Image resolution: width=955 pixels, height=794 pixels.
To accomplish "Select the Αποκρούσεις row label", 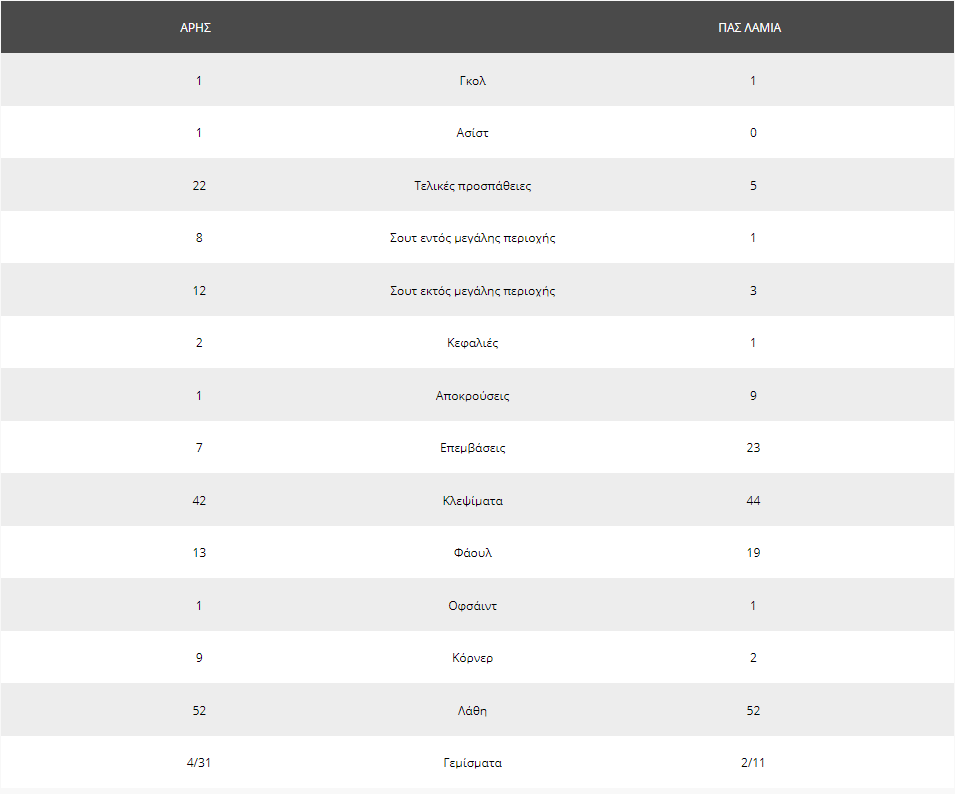I will [x=473, y=396].
